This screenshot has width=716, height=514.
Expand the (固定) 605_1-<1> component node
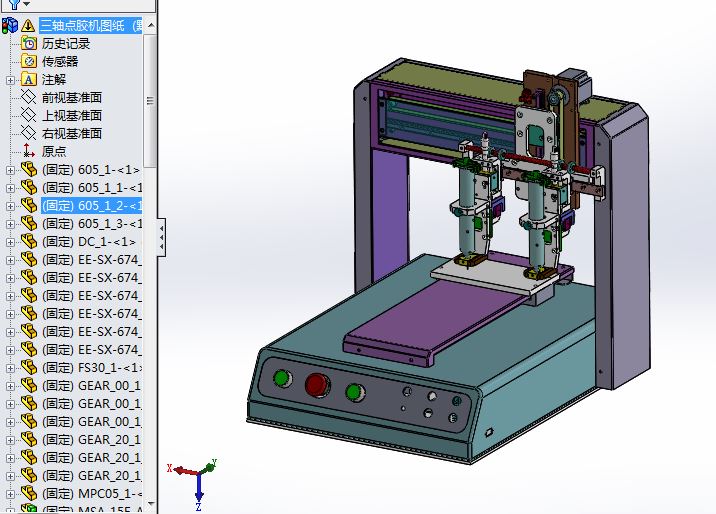[11, 169]
